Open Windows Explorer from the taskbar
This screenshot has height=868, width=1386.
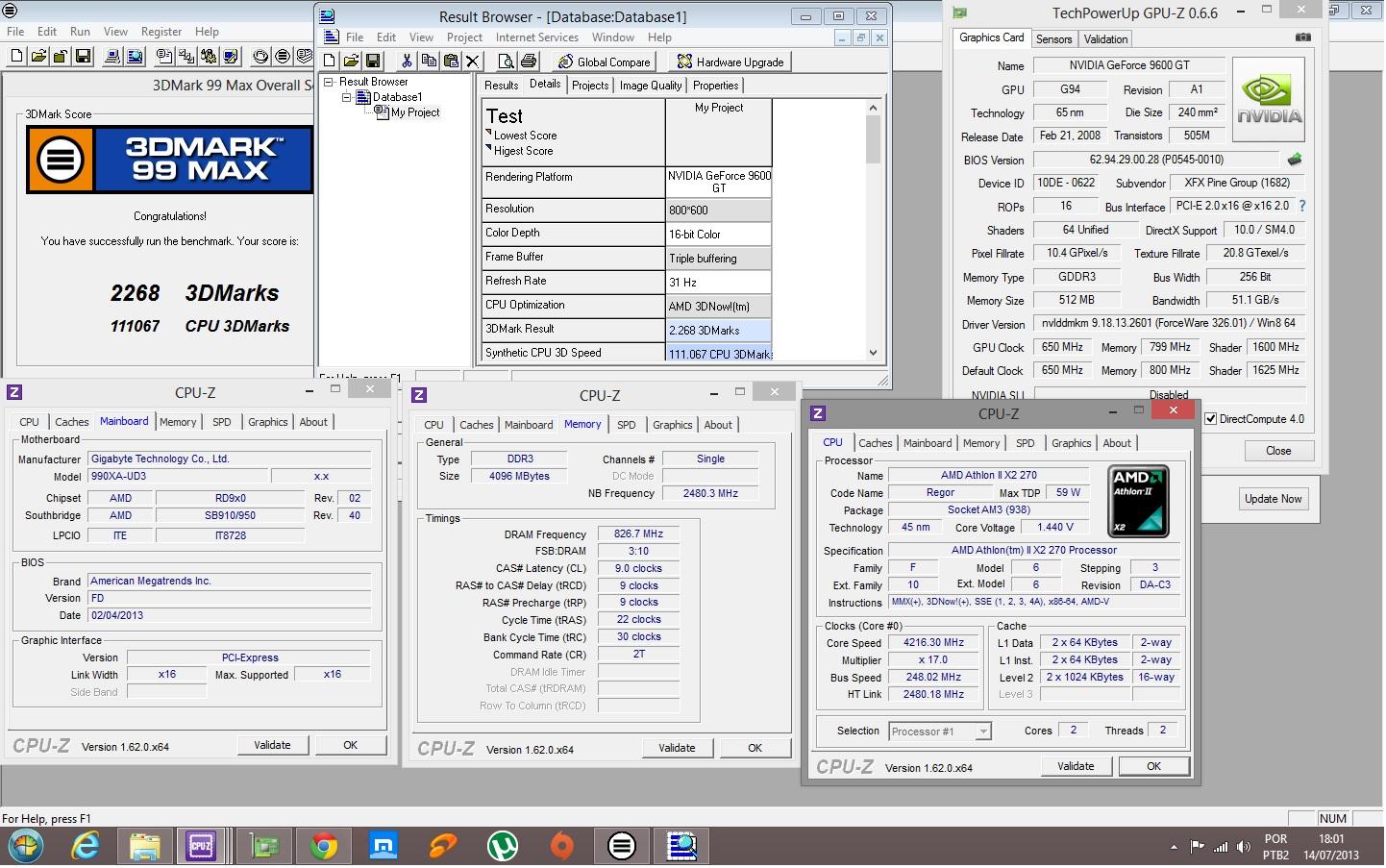click(x=144, y=846)
